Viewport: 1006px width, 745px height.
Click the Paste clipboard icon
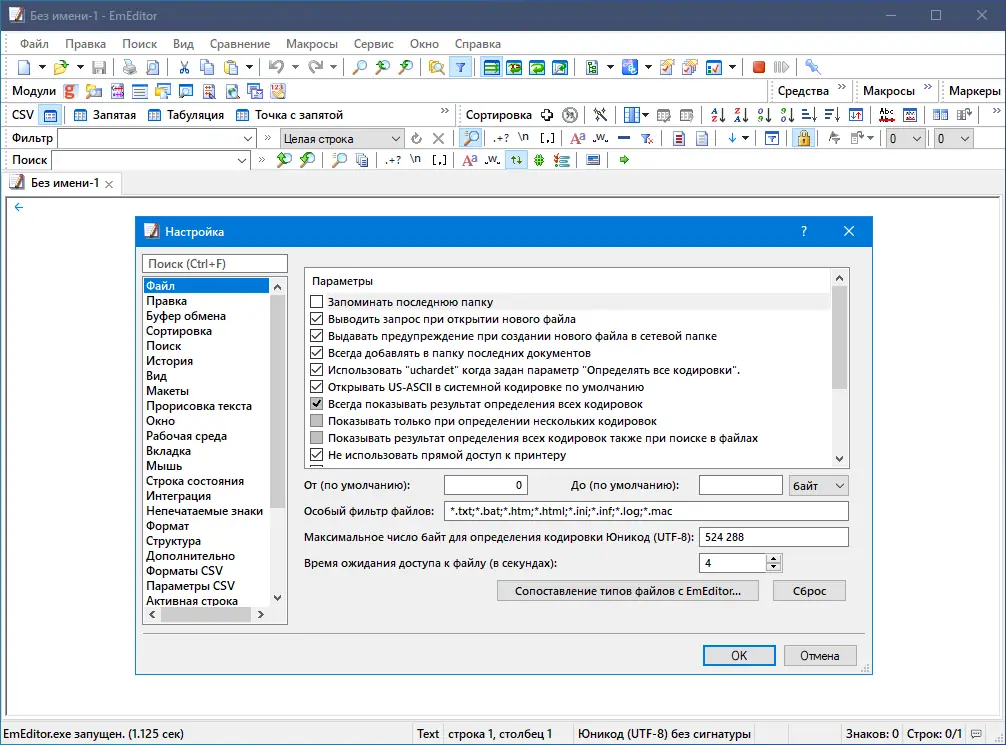point(231,67)
